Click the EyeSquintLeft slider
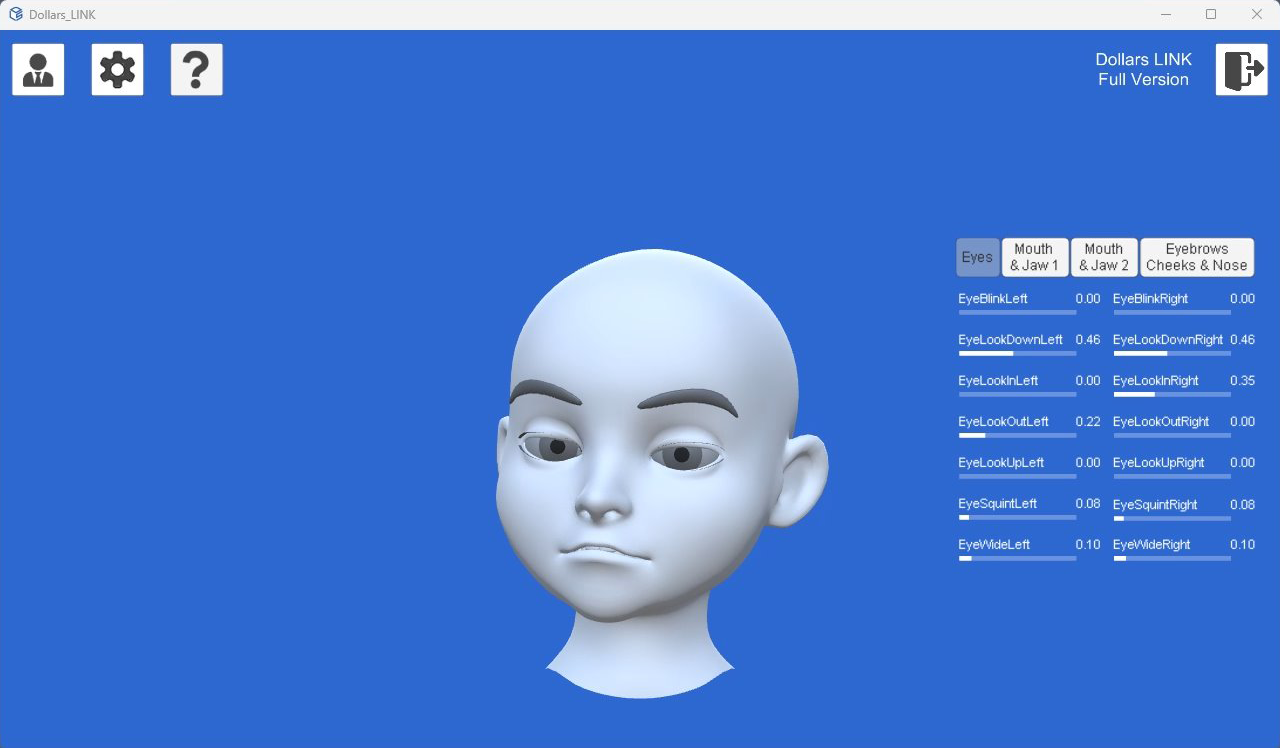 click(1017, 517)
